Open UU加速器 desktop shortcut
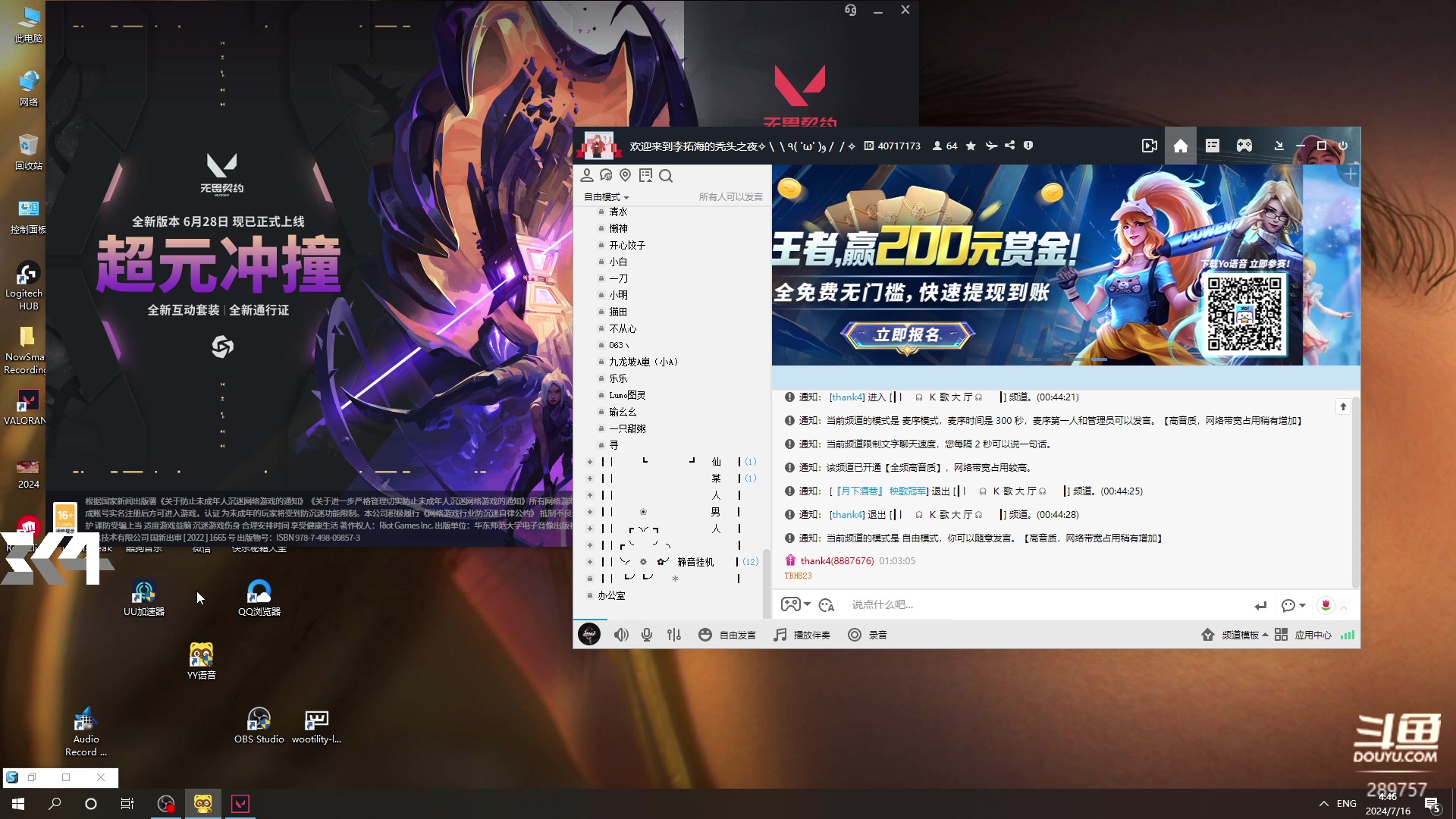1456x819 pixels. coord(143,598)
